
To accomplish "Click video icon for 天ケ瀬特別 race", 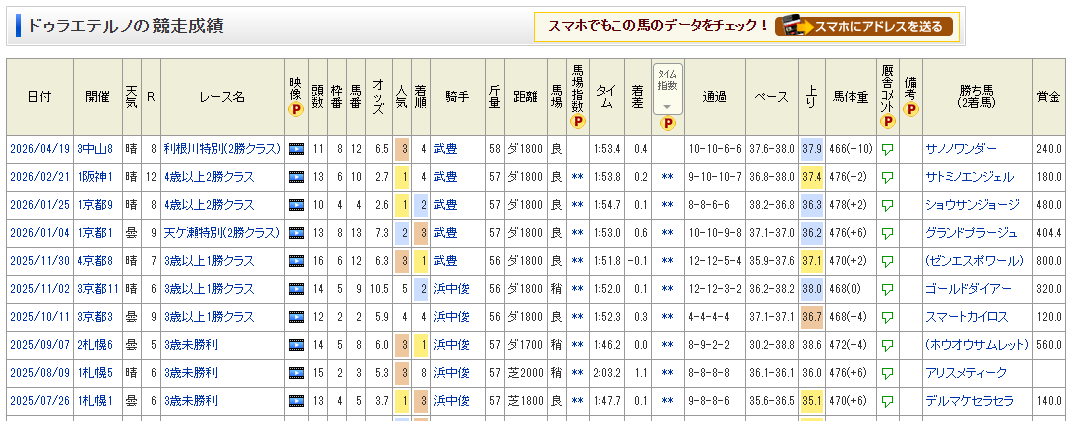I will coord(296,233).
